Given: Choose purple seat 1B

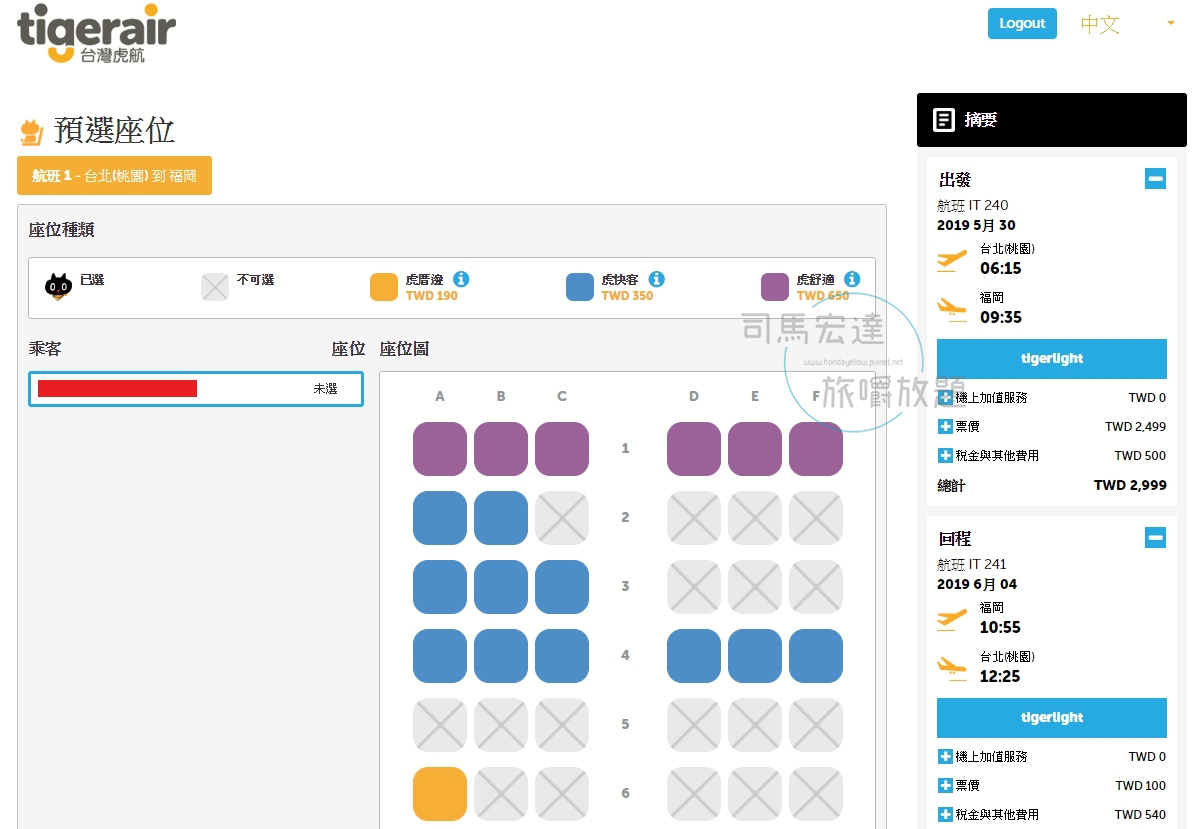Looking at the screenshot, I should point(501,449).
